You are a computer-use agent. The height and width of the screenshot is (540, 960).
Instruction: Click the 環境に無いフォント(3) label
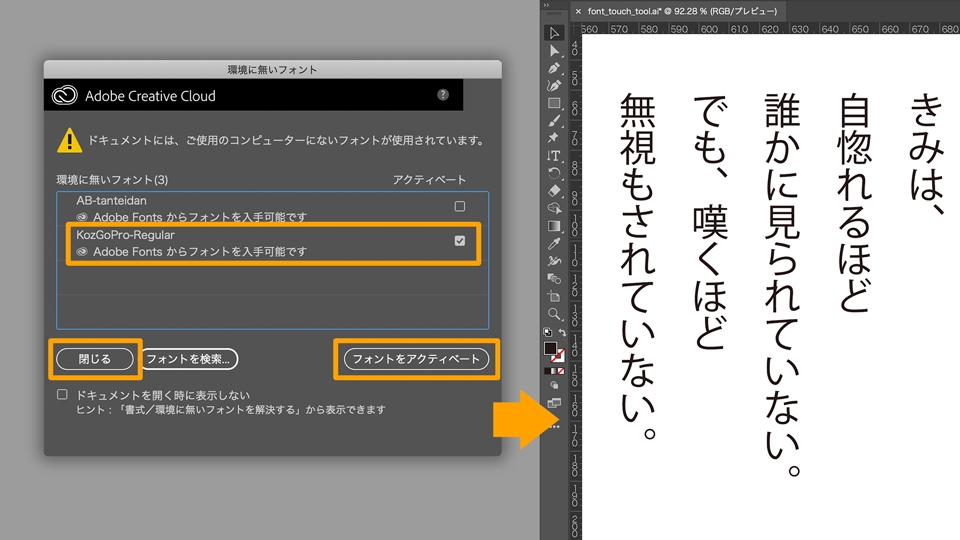(112, 179)
